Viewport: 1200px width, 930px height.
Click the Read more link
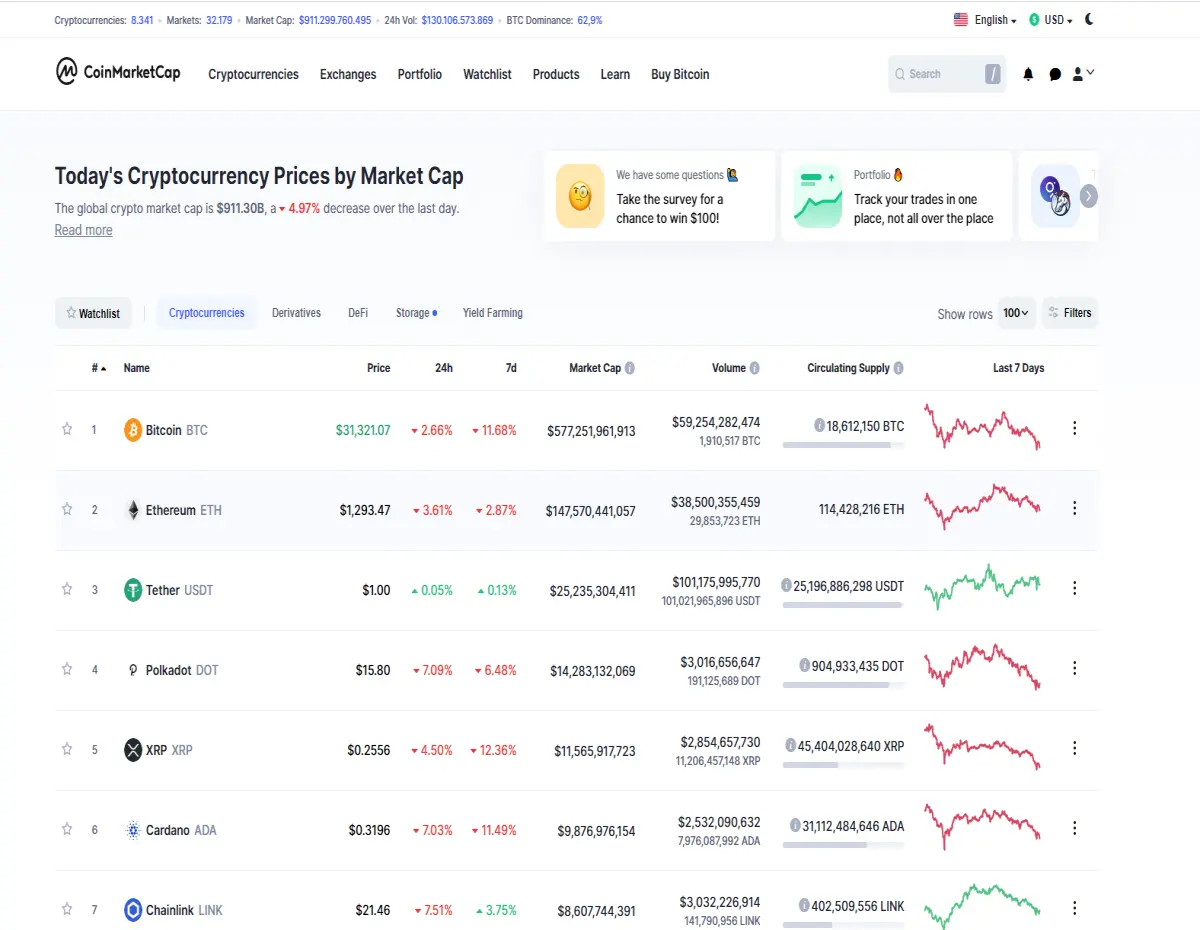coord(83,230)
